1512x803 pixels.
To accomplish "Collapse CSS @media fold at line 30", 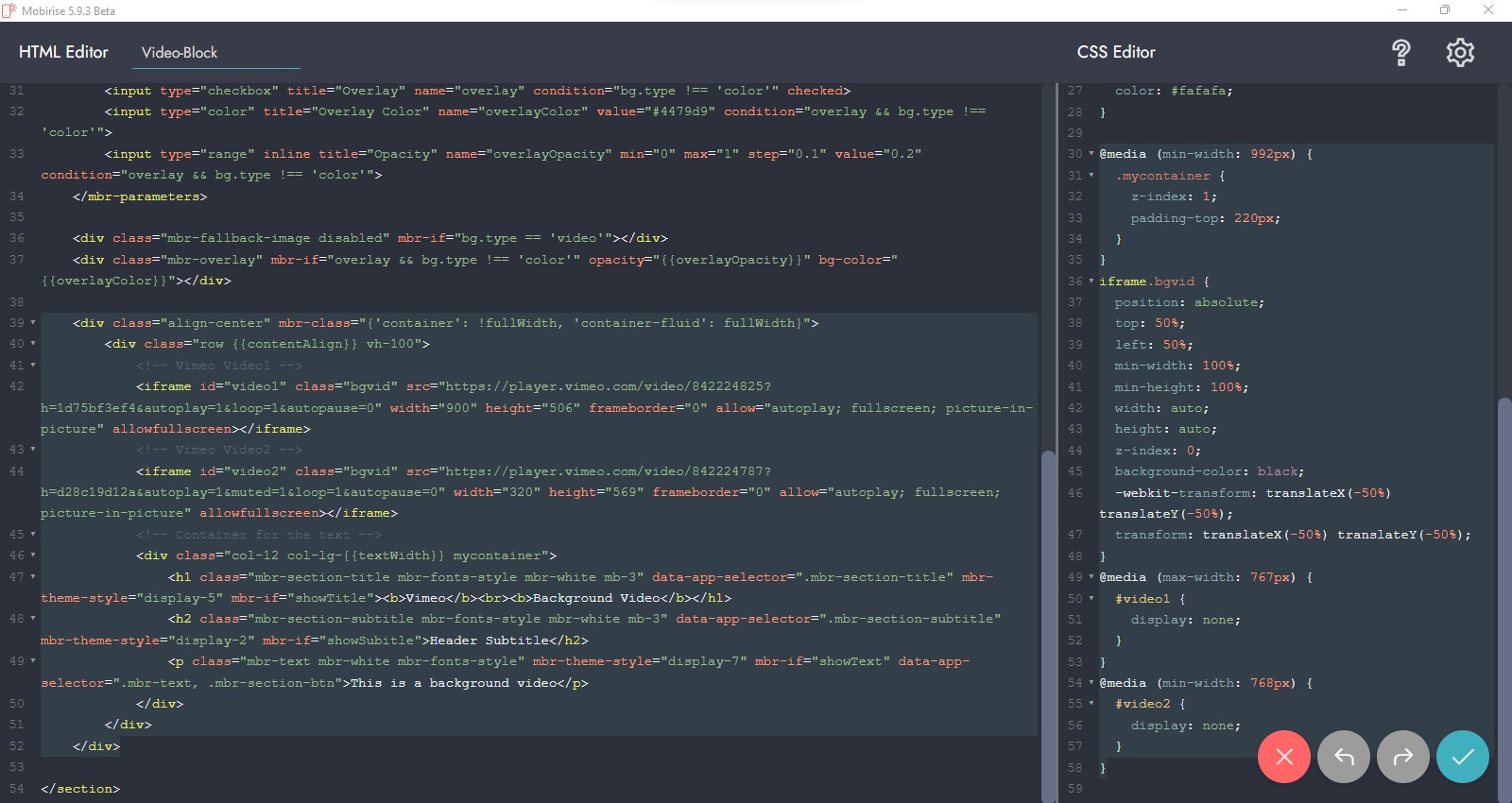I will [1091, 154].
